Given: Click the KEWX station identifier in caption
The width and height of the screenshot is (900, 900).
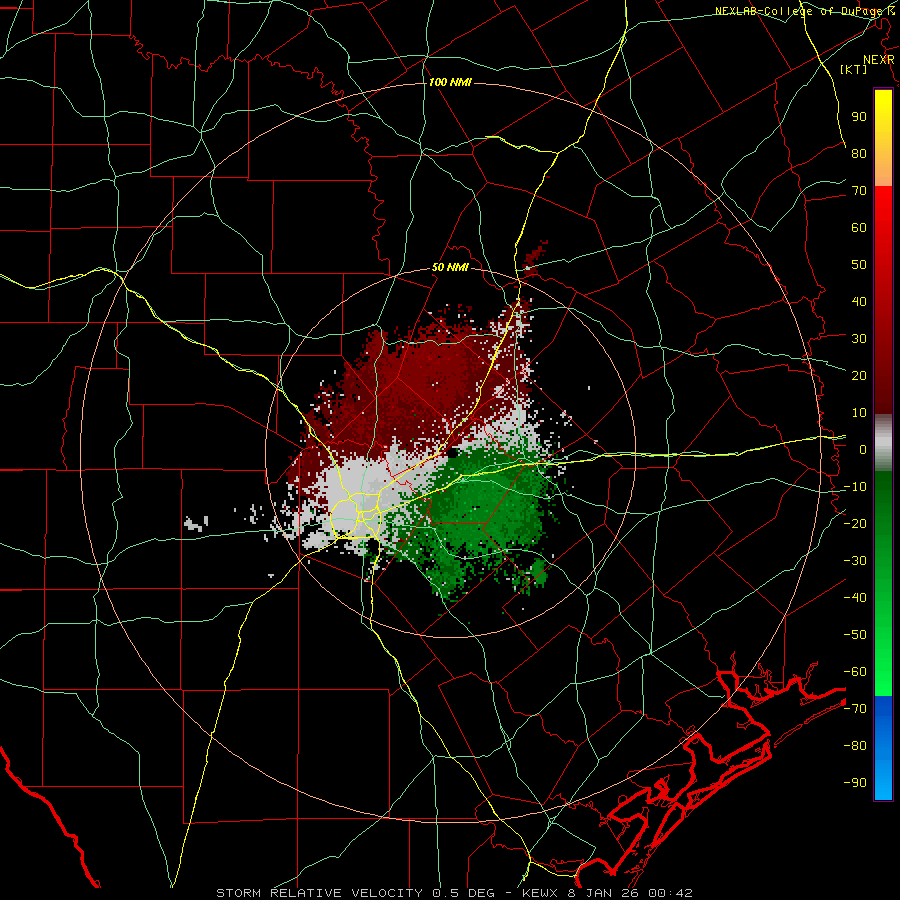Looking at the screenshot, I should click(x=541, y=893).
